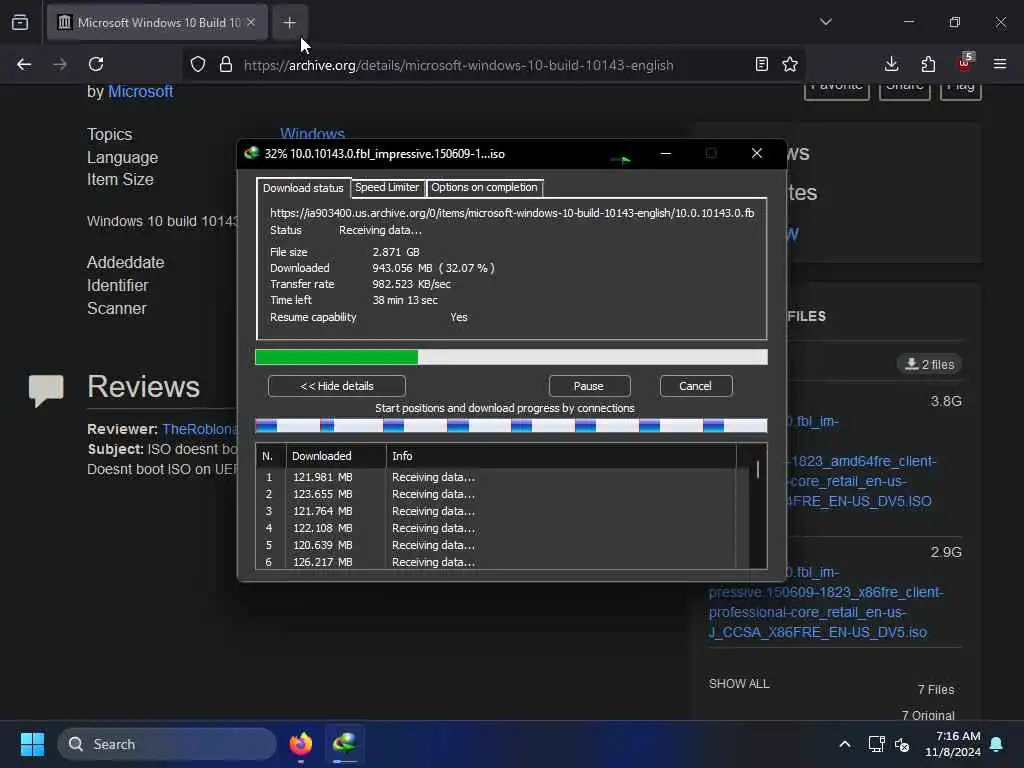Image resolution: width=1024 pixels, height=768 pixels.
Task: Click the site security padlock icon
Action: pos(226,64)
